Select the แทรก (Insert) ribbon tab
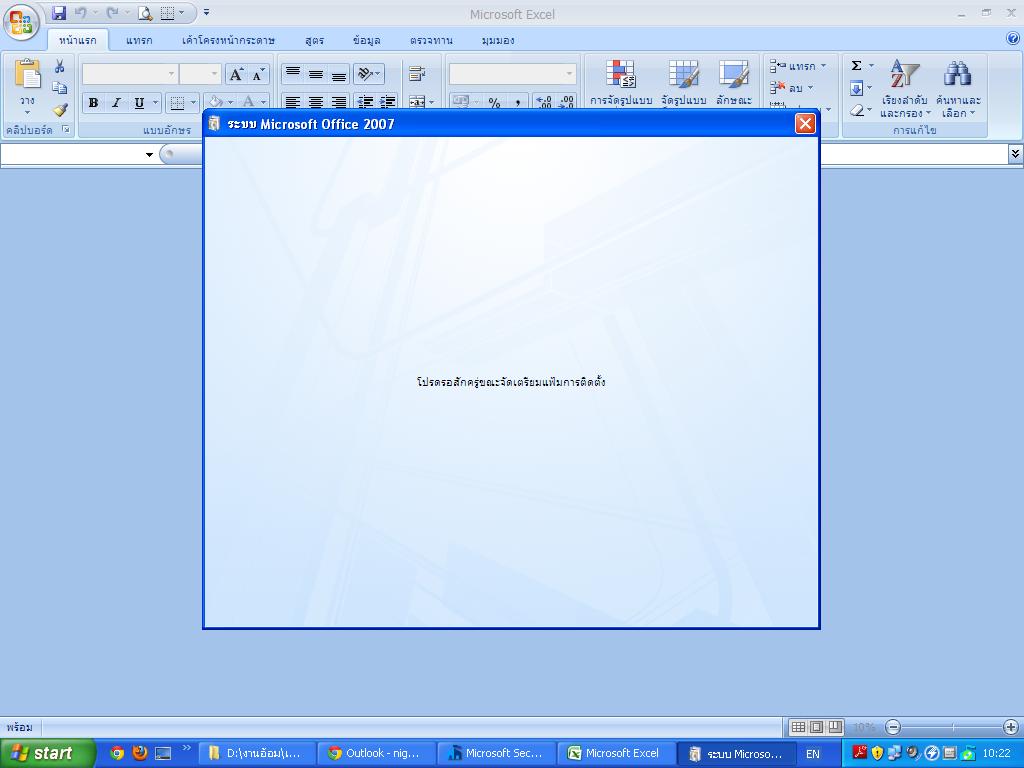The image size is (1024, 768). pos(139,40)
